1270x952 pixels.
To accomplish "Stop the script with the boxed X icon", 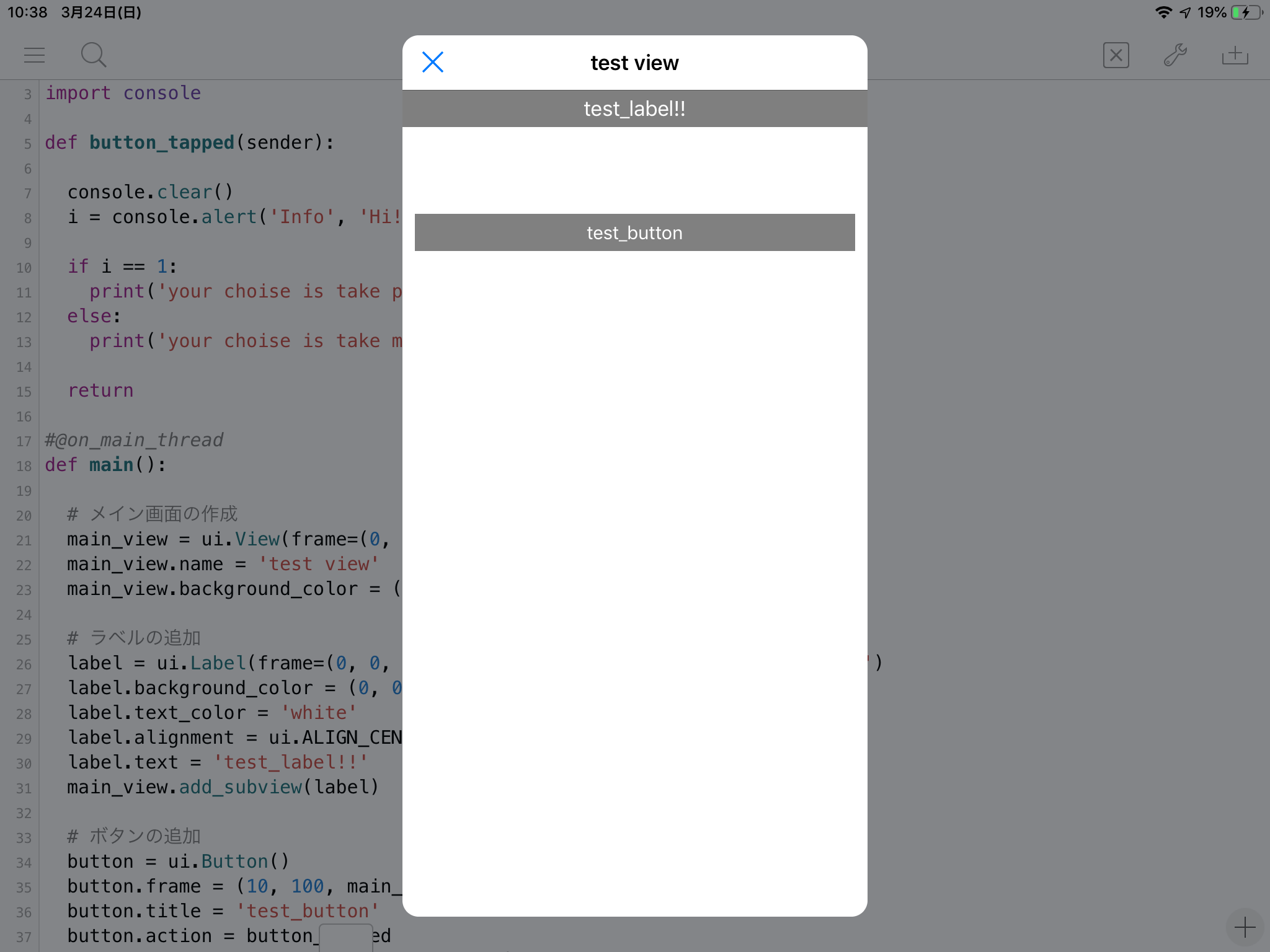I will tap(1115, 55).
